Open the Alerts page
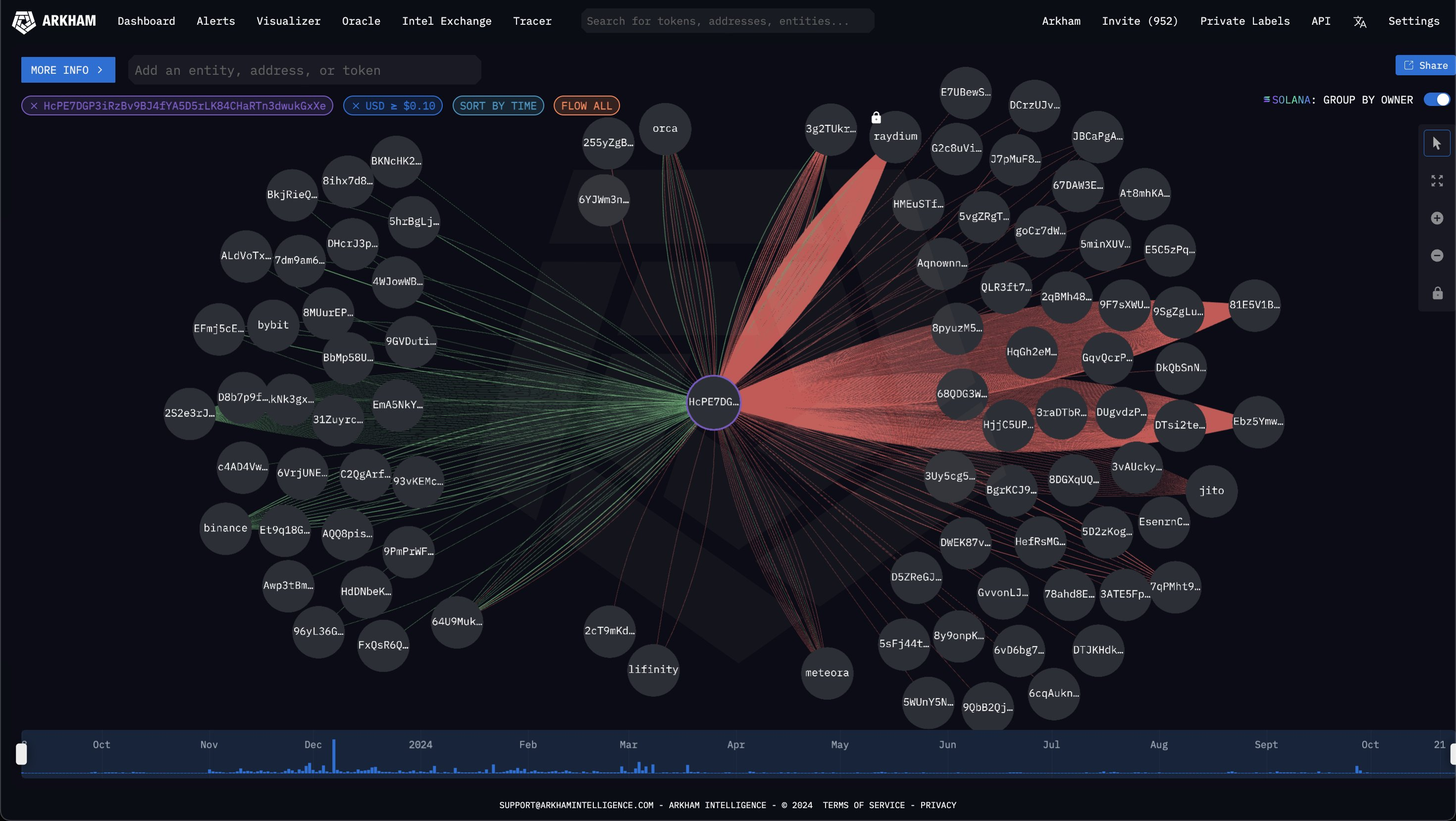The image size is (1456, 821). click(215, 21)
